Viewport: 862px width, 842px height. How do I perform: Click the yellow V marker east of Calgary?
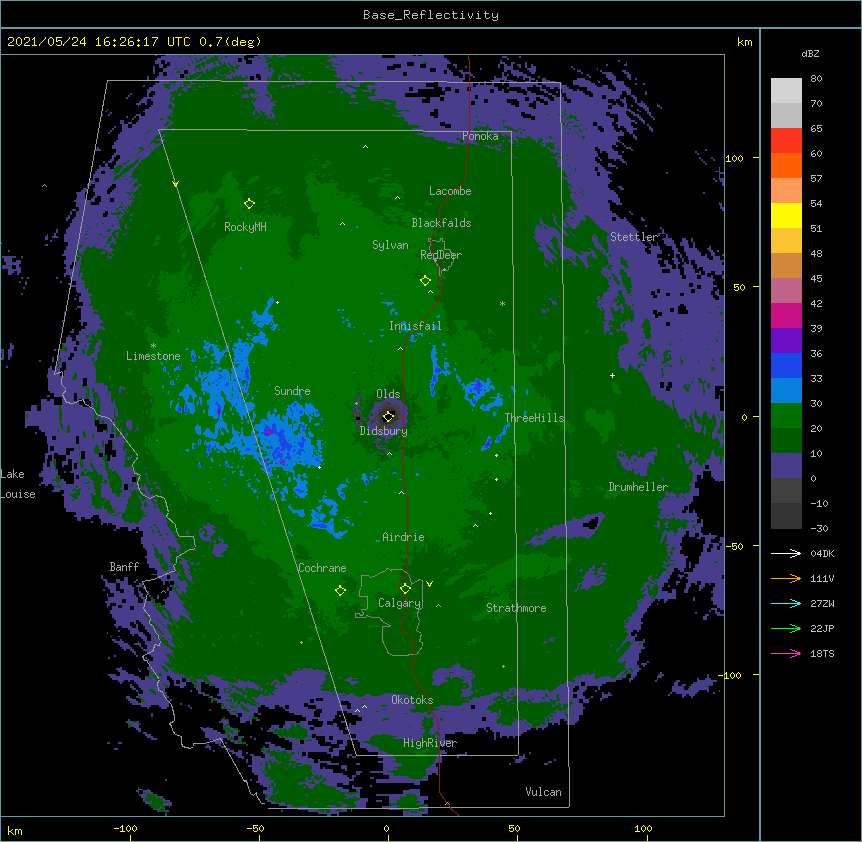pyautogui.click(x=429, y=584)
